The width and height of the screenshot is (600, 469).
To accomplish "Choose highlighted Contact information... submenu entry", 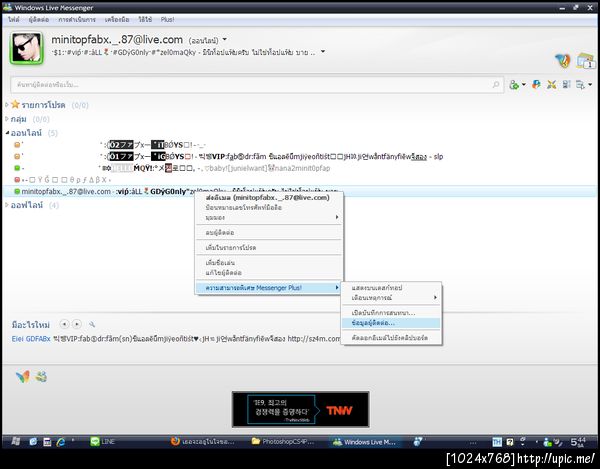I will (x=391, y=323).
